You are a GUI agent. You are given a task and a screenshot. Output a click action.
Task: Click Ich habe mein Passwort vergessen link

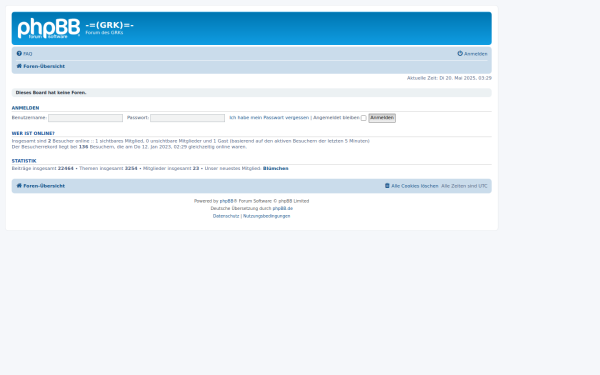click(269, 118)
